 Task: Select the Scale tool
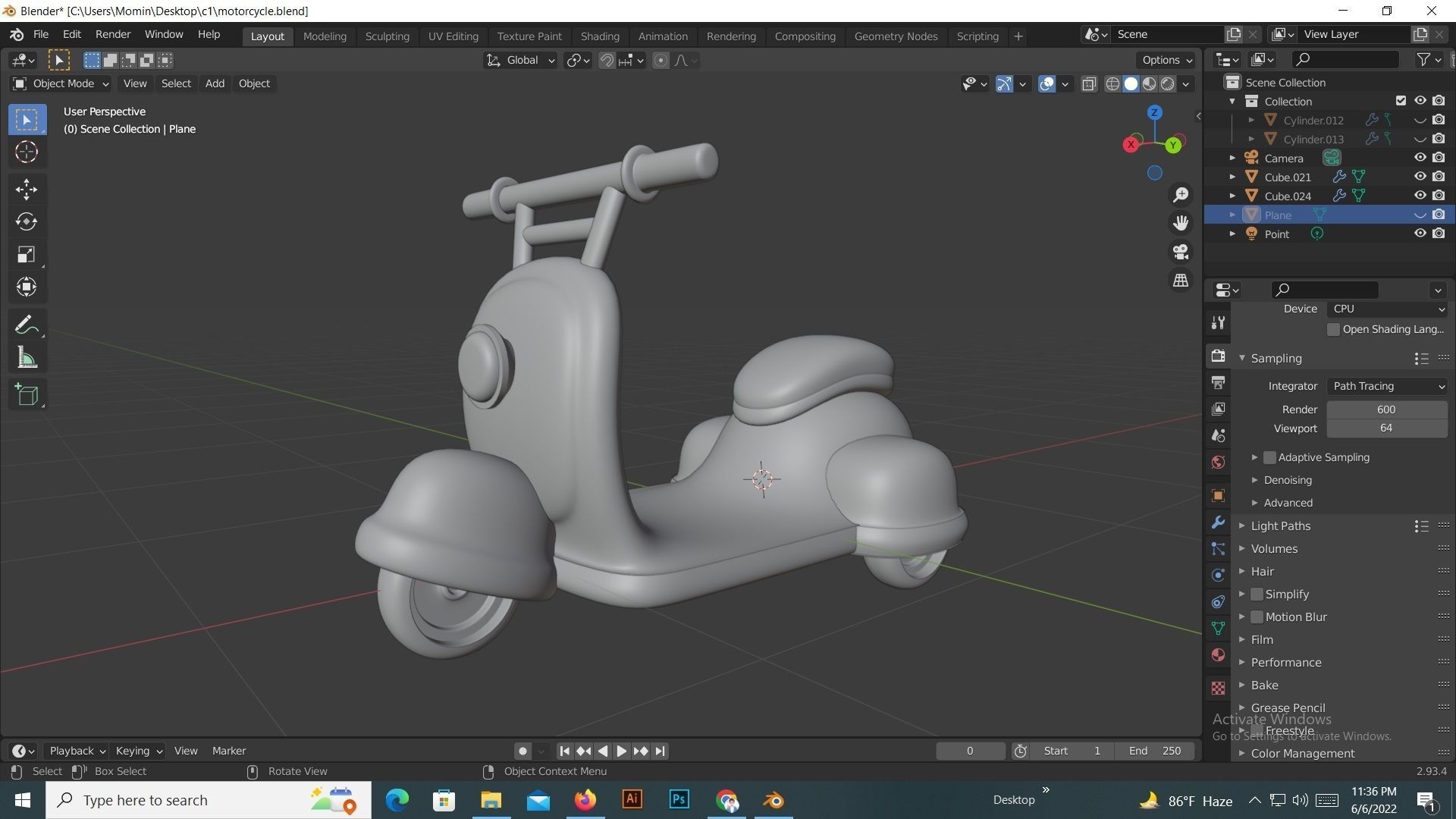(x=27, y=254)
